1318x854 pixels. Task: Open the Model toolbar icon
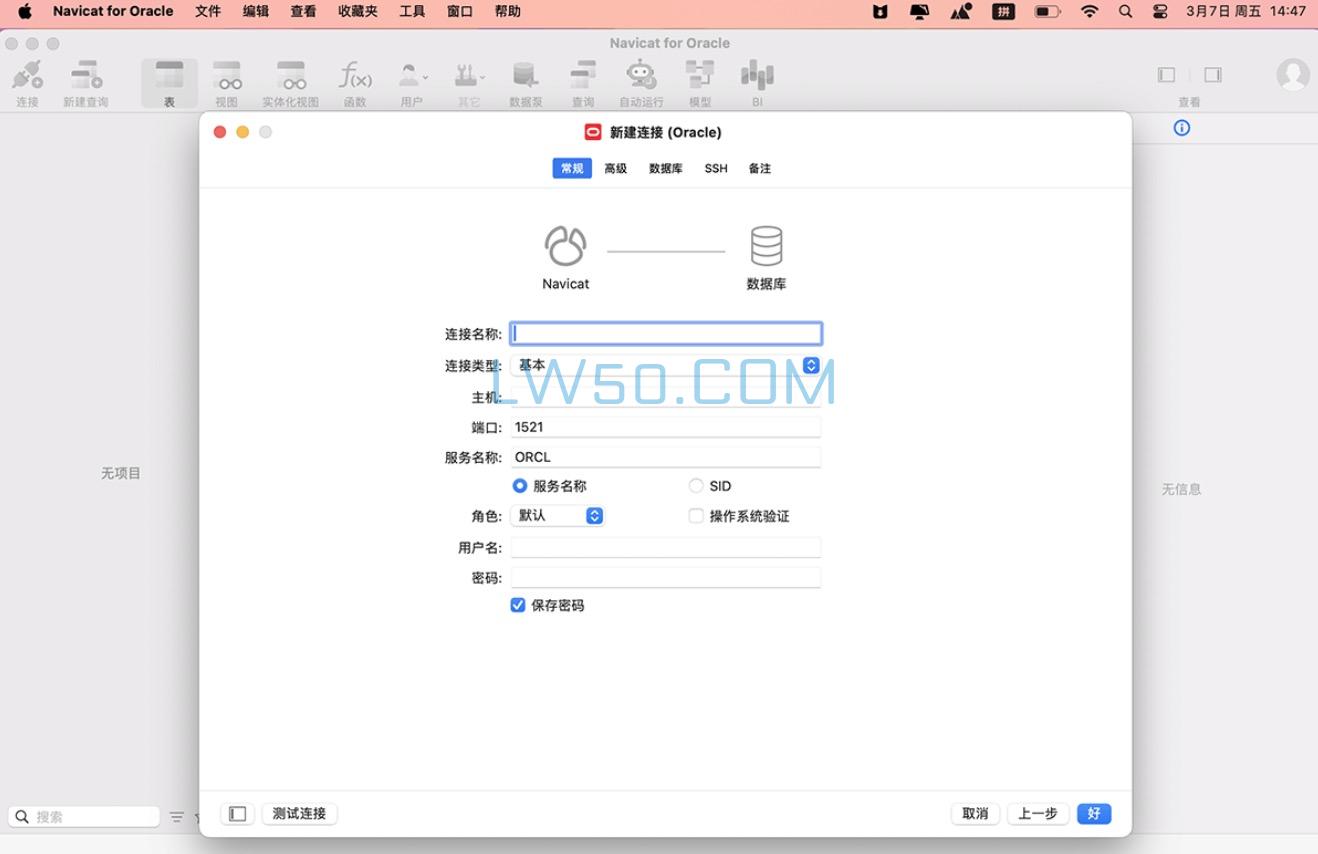click(700, 76)
